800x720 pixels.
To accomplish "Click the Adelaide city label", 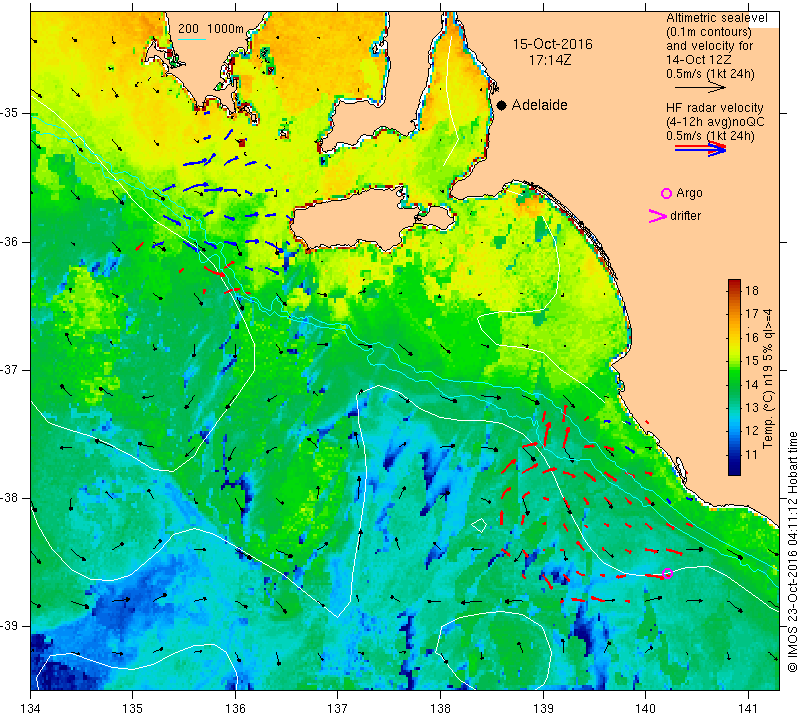I will pos(539,105).
